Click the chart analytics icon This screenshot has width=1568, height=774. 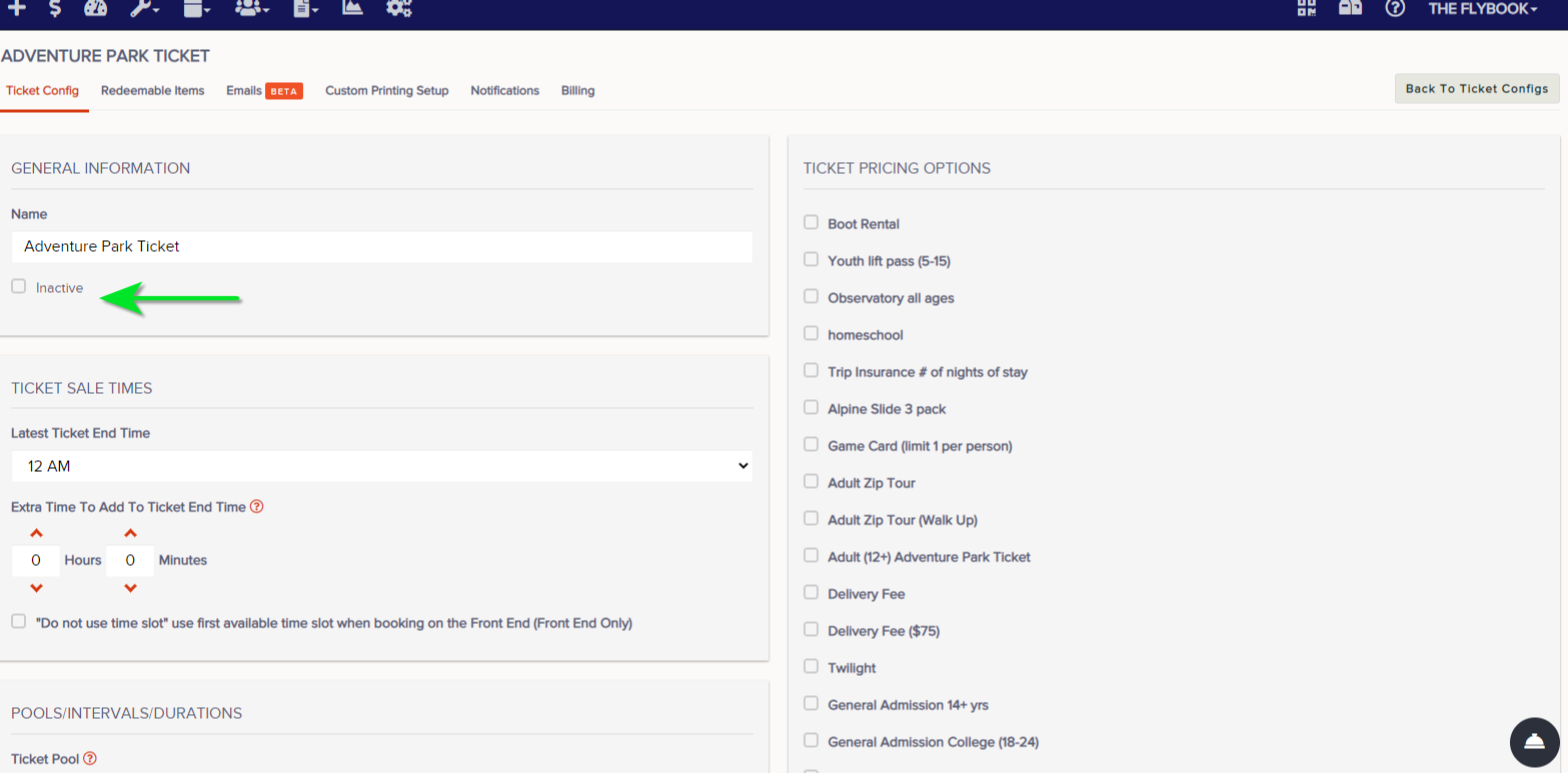[352, 8]
